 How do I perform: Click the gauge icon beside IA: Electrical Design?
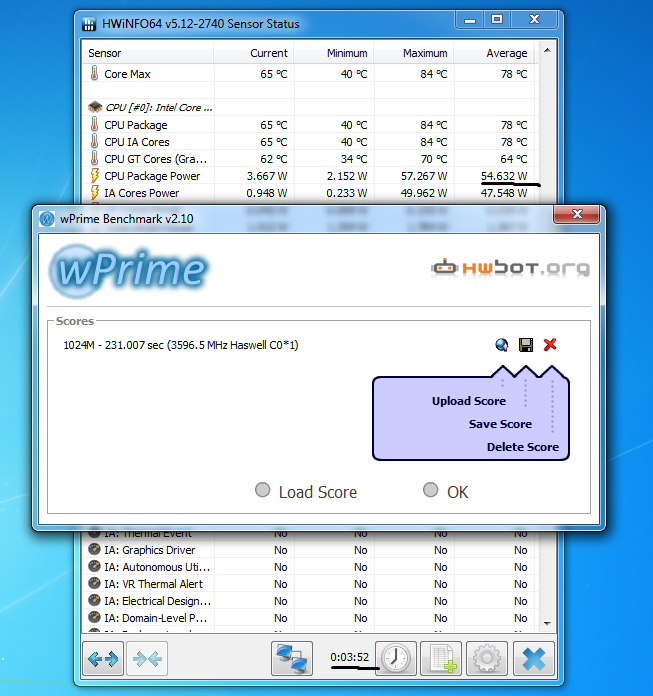point(94,600)
